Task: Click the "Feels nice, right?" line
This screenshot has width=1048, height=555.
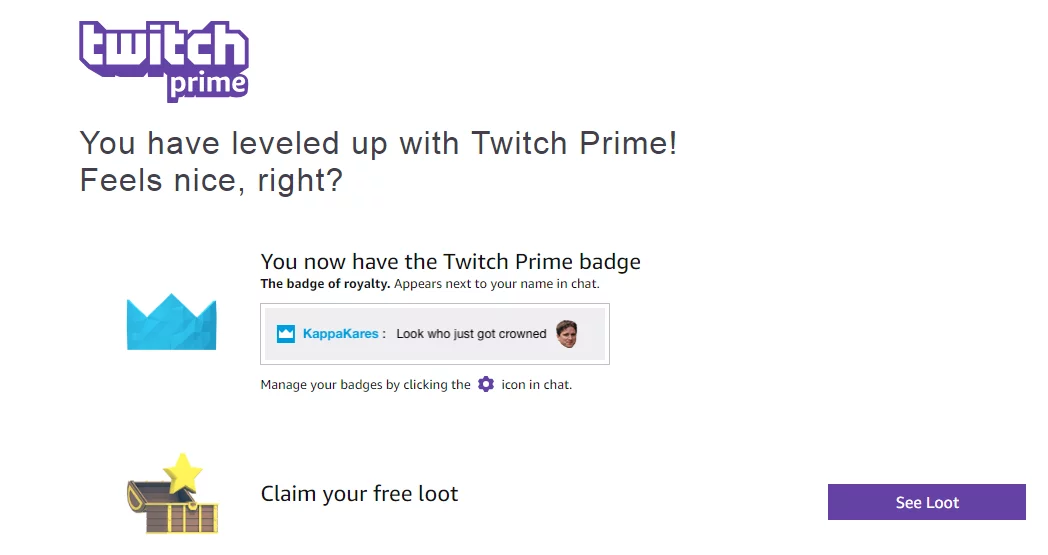Action: [210, 181]
